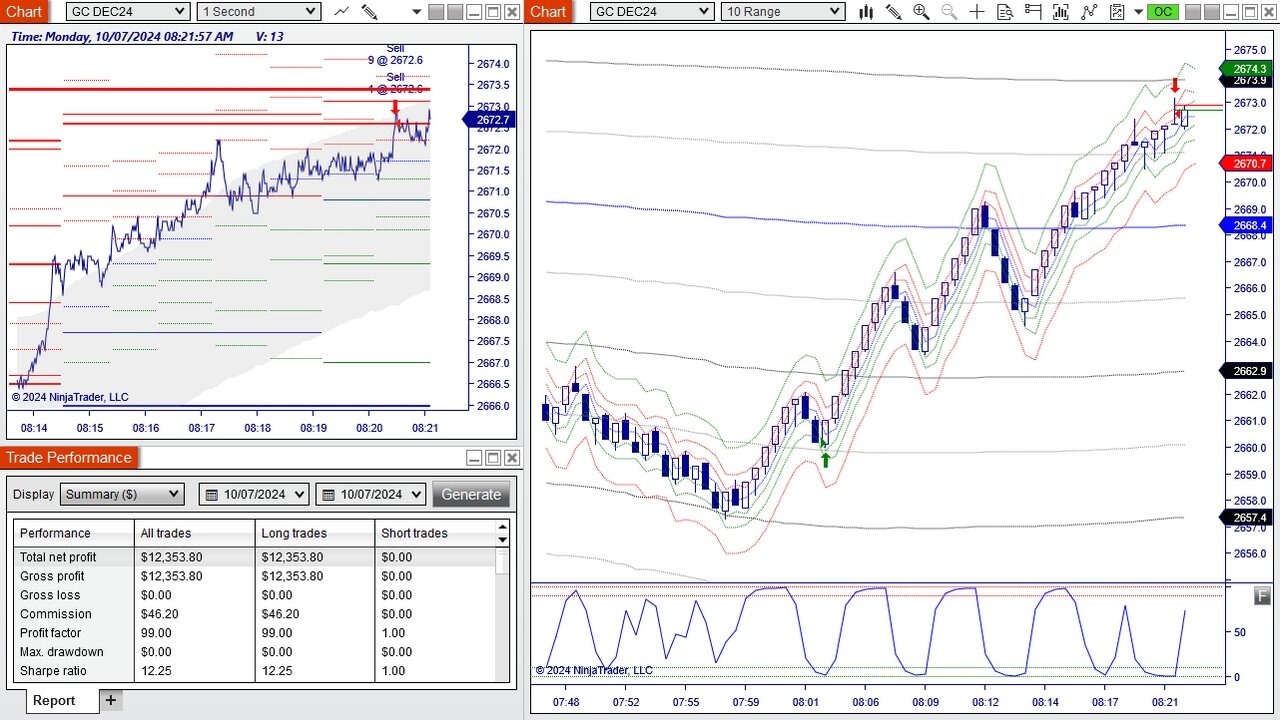The height and width of the screenshot is (720, 1280).
Task: Toggle first link square in right chart
Action: coord(1194,12)
